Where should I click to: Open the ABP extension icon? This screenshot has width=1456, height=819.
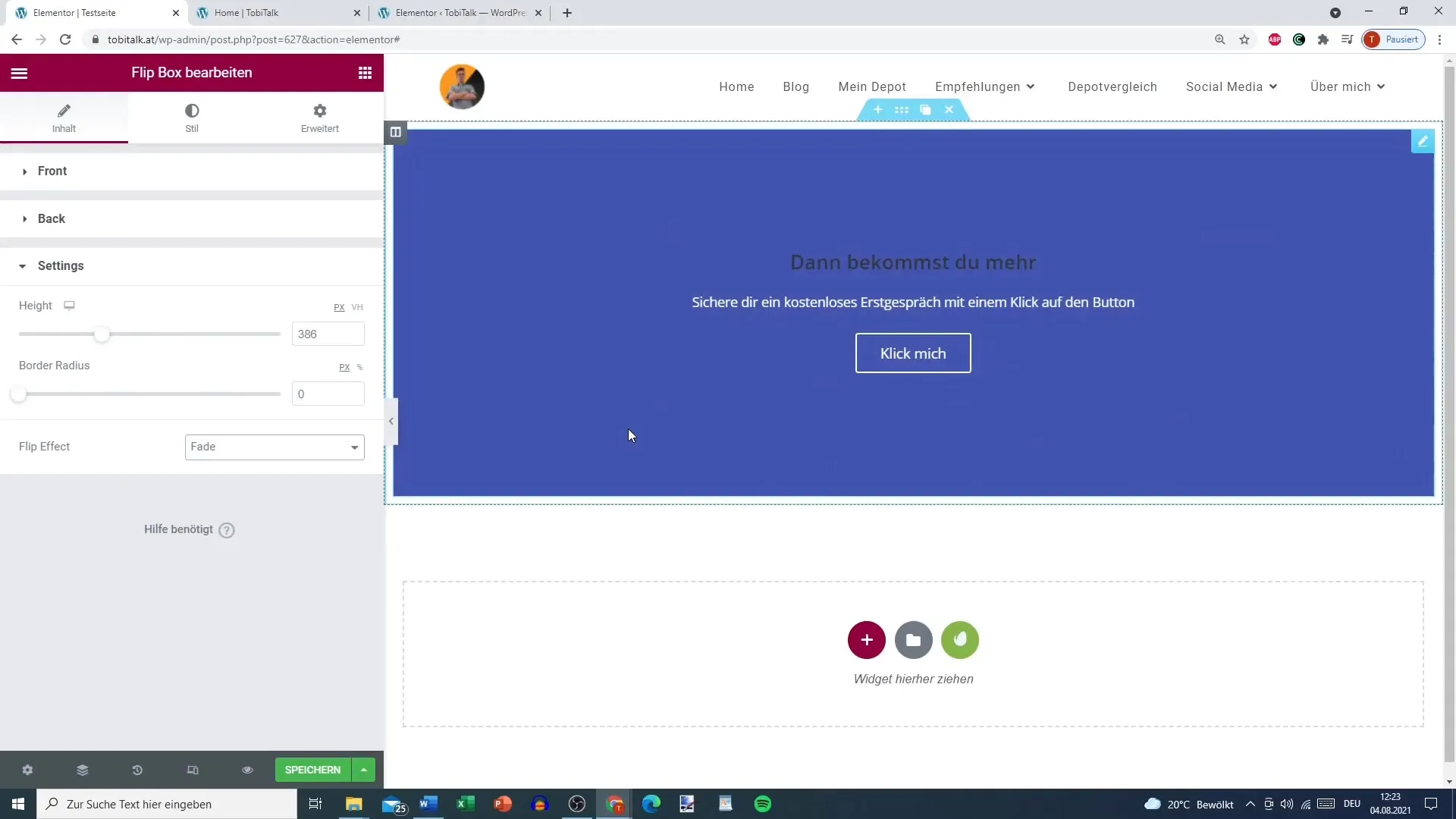(1275, 39)
